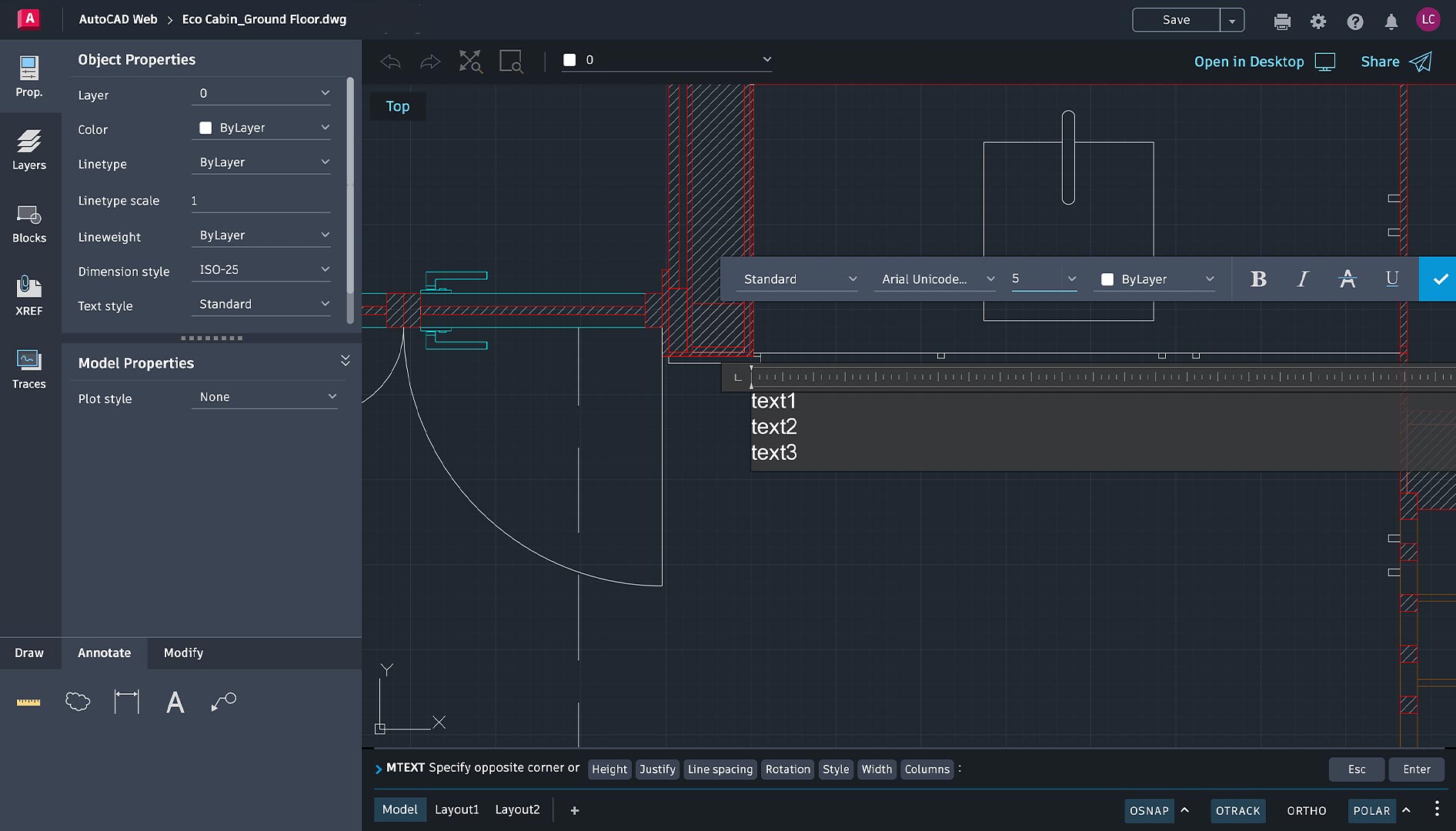Screen dimensions: 1456x831
Task: Toggle OSNAP in status bar
Action: point(1149,810)
